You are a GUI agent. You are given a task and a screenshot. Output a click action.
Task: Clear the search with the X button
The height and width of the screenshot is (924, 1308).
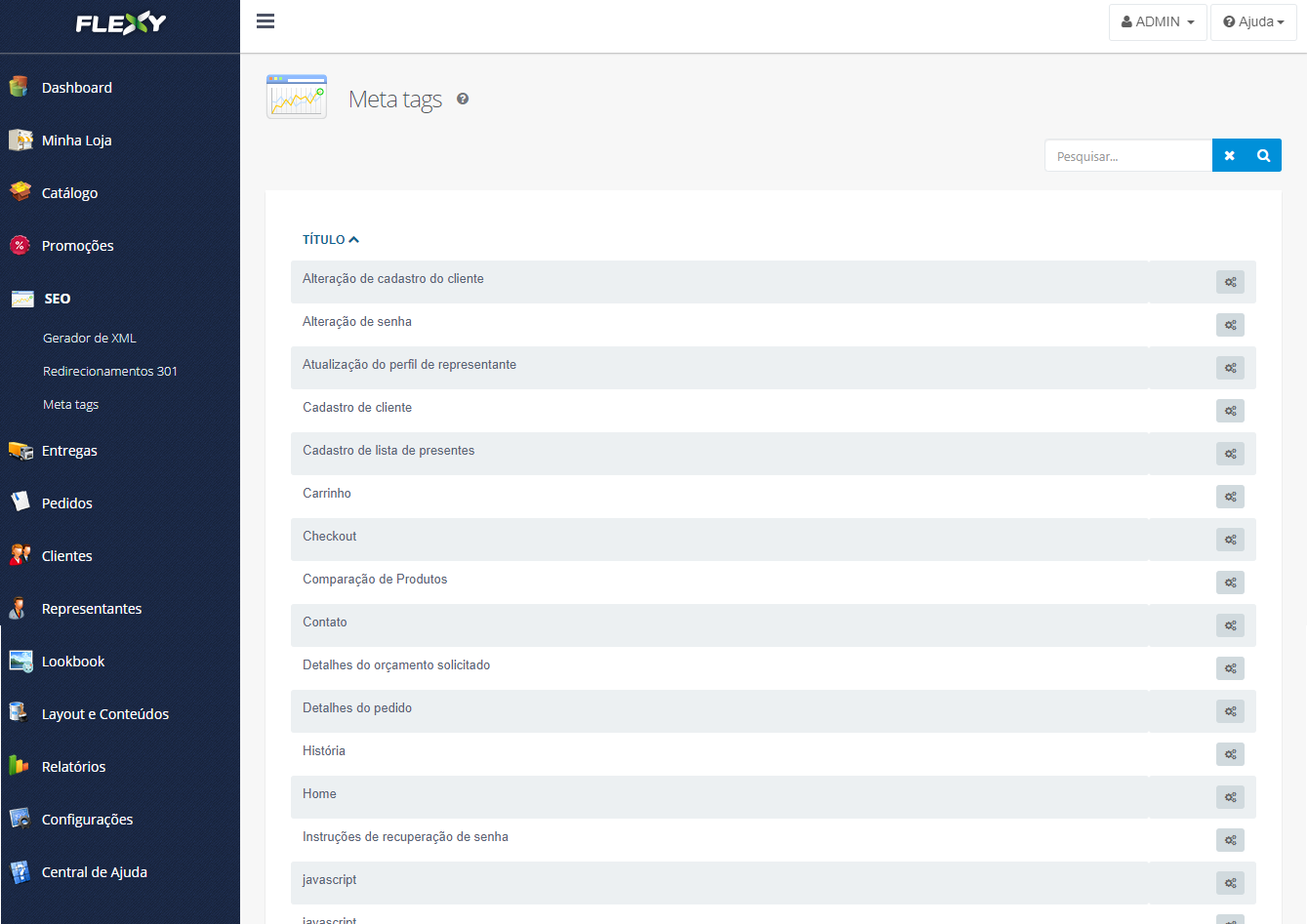coord(1230,156)
